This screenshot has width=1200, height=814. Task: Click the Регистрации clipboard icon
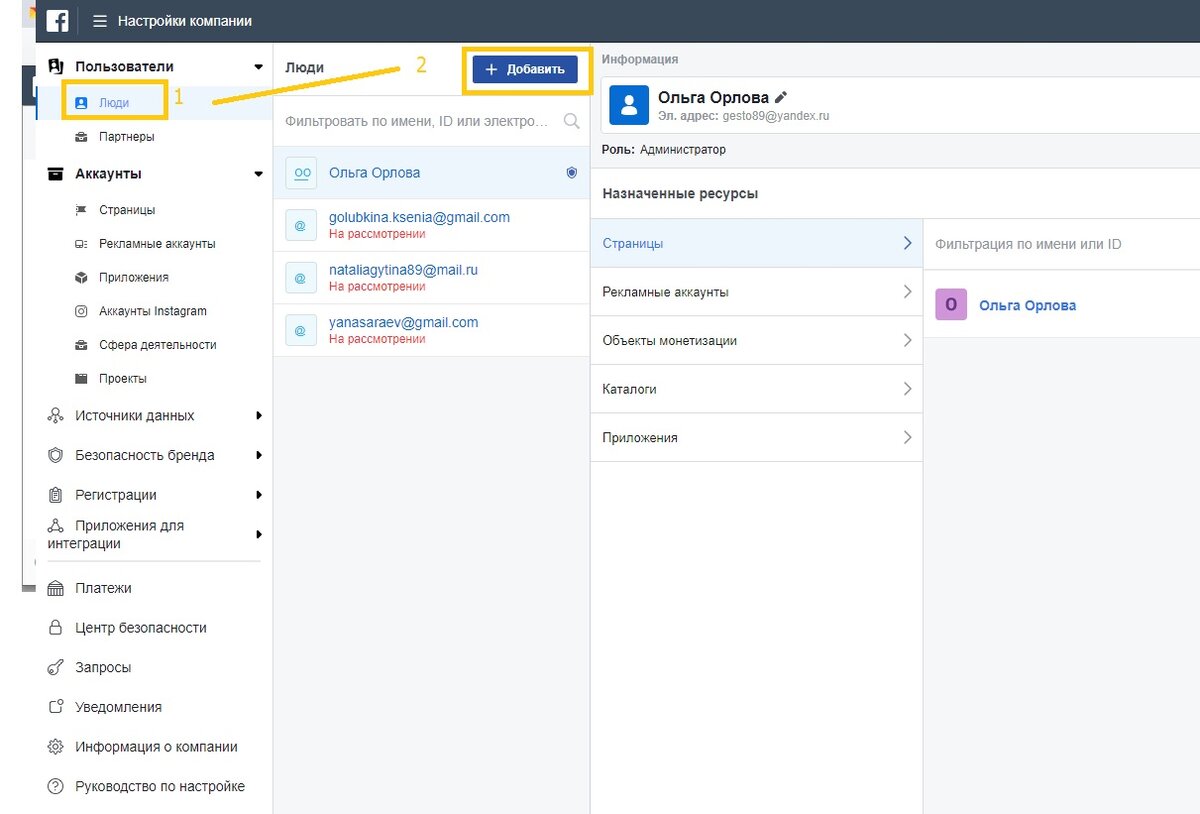click(56, 495)
